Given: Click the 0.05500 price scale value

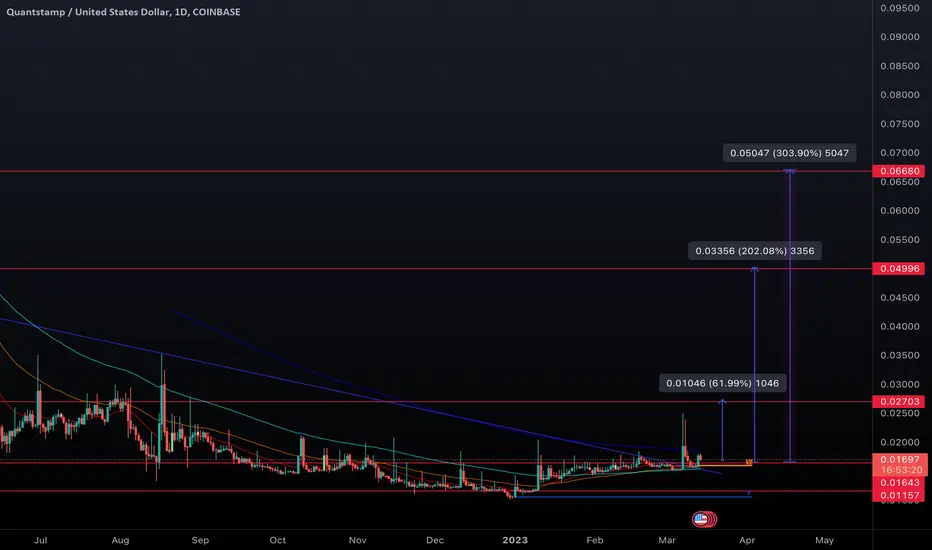Looking at the screenshot, I should point(900,240).
